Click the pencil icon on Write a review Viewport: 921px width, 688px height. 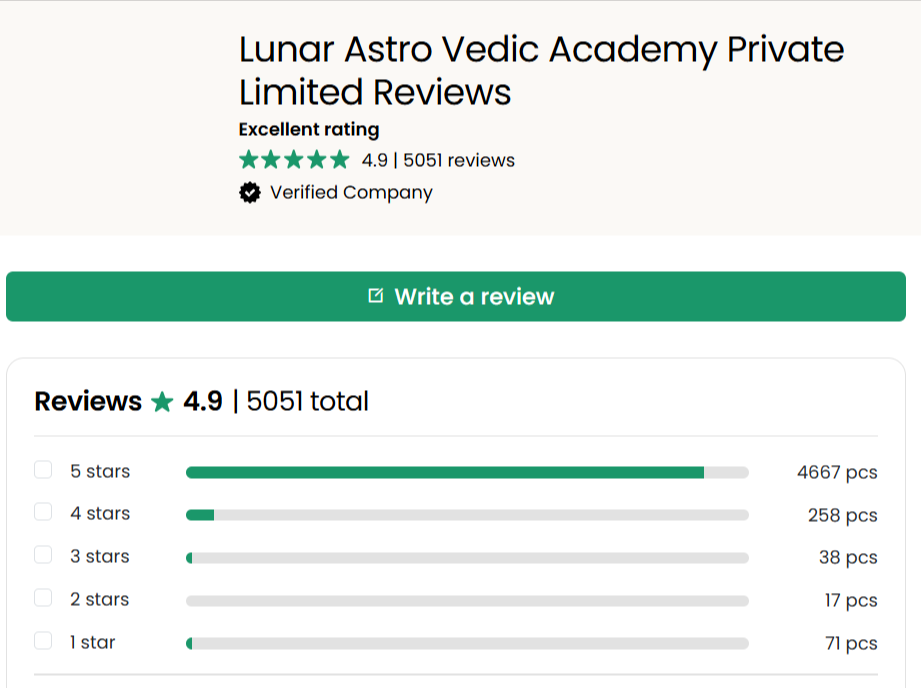(x=374, y=296)
